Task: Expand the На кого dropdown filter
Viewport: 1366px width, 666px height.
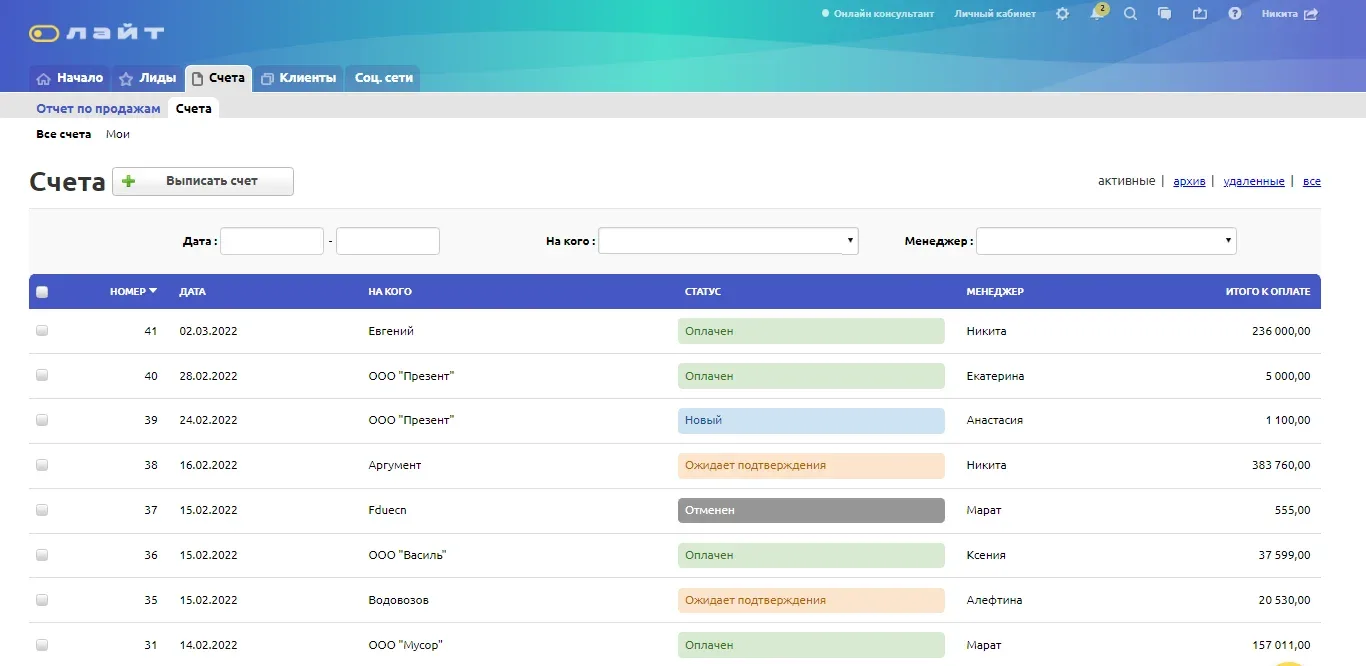Action: 728,241
